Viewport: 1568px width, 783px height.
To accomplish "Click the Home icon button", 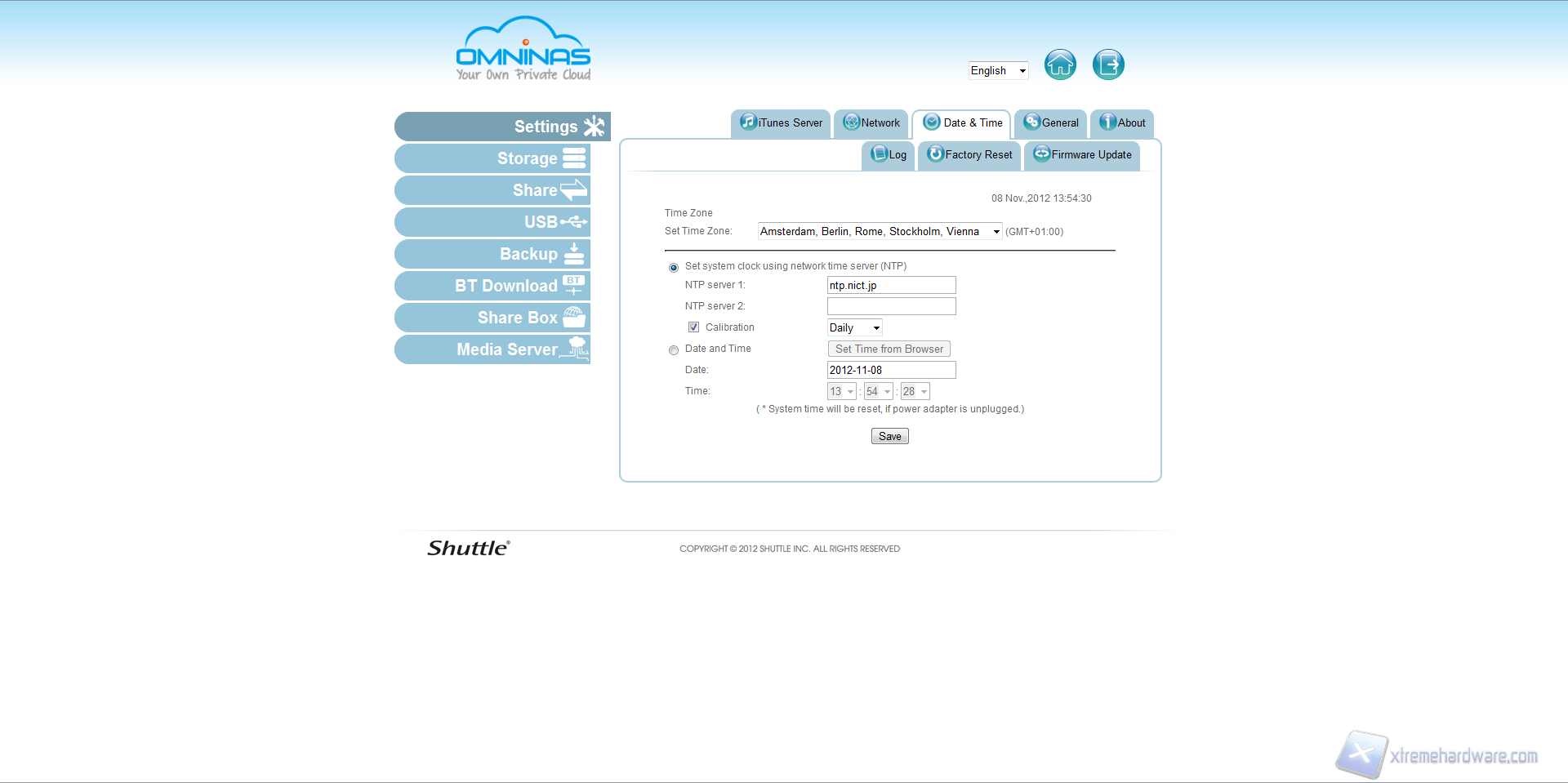I will coord(1060,65).
